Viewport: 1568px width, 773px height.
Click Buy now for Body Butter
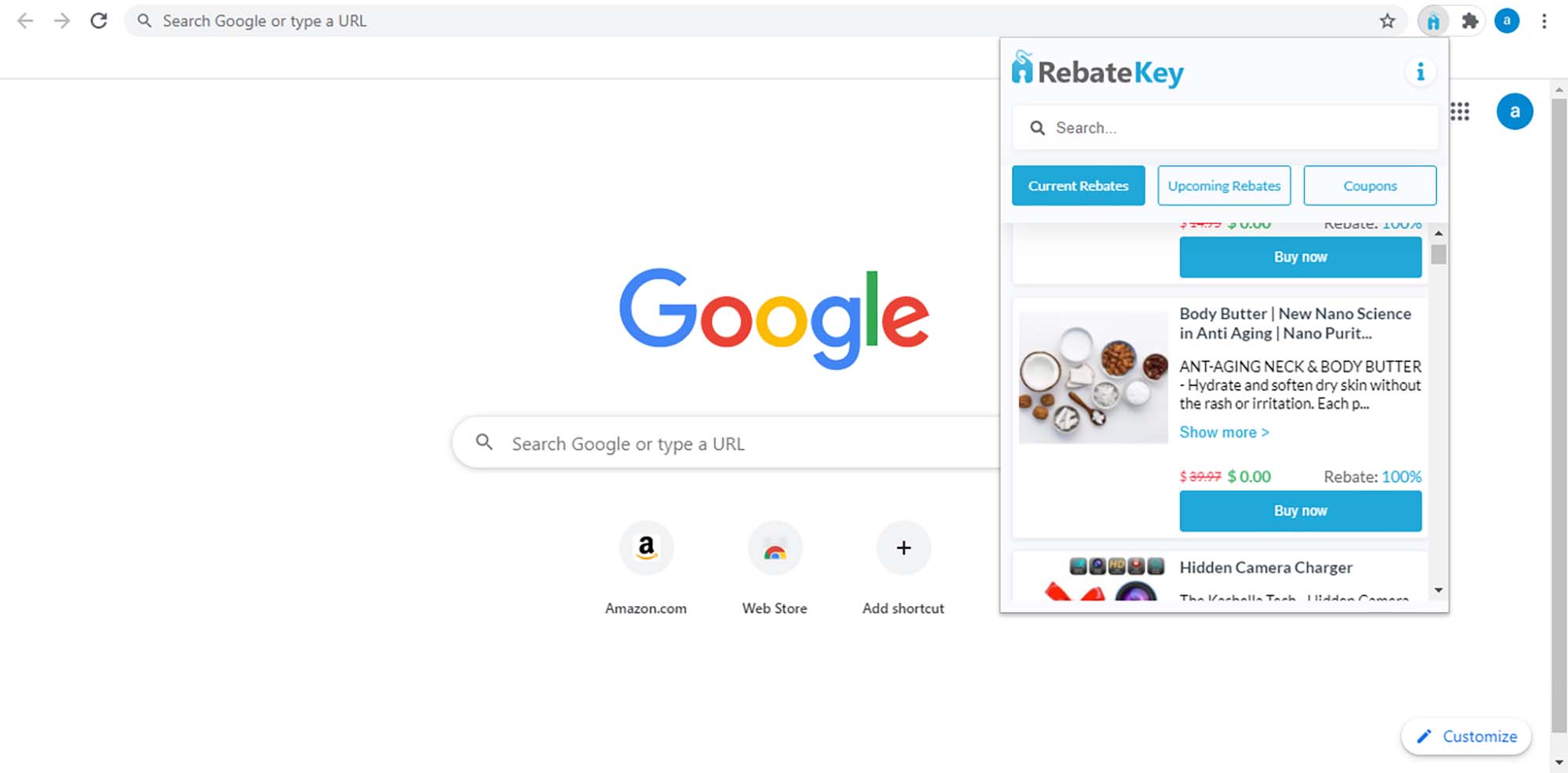(x=1300, y=510)
